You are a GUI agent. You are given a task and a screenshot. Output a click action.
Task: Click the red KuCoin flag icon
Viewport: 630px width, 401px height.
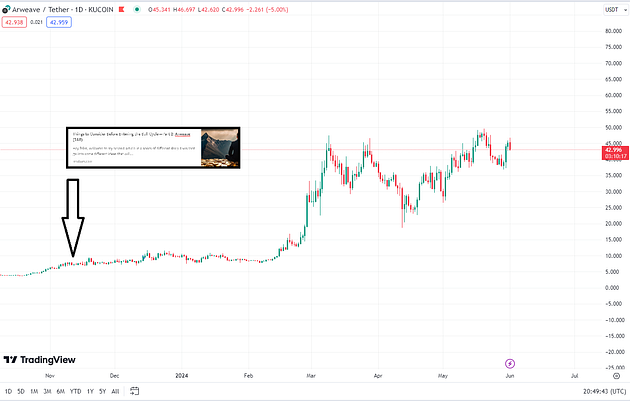[x=121, y=9]
